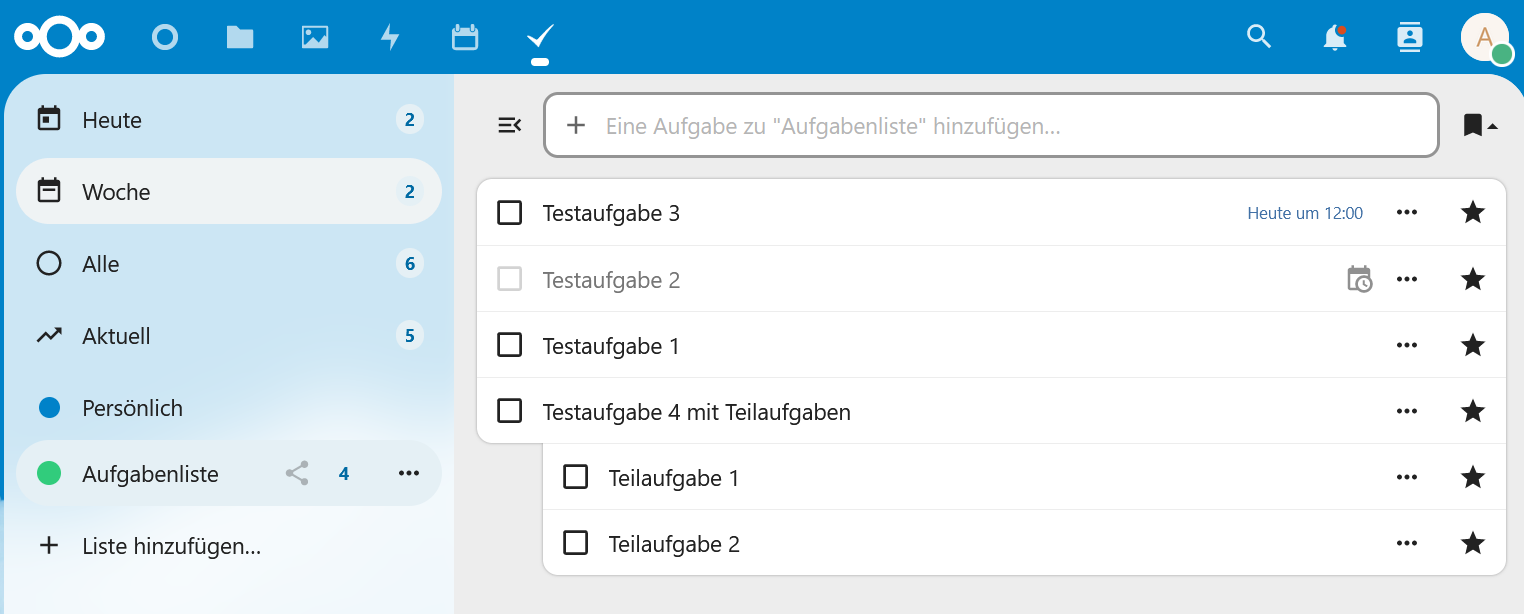Open the notifications bell
The width and height of the screenshot is (1524, 614).
(1334, 36)
